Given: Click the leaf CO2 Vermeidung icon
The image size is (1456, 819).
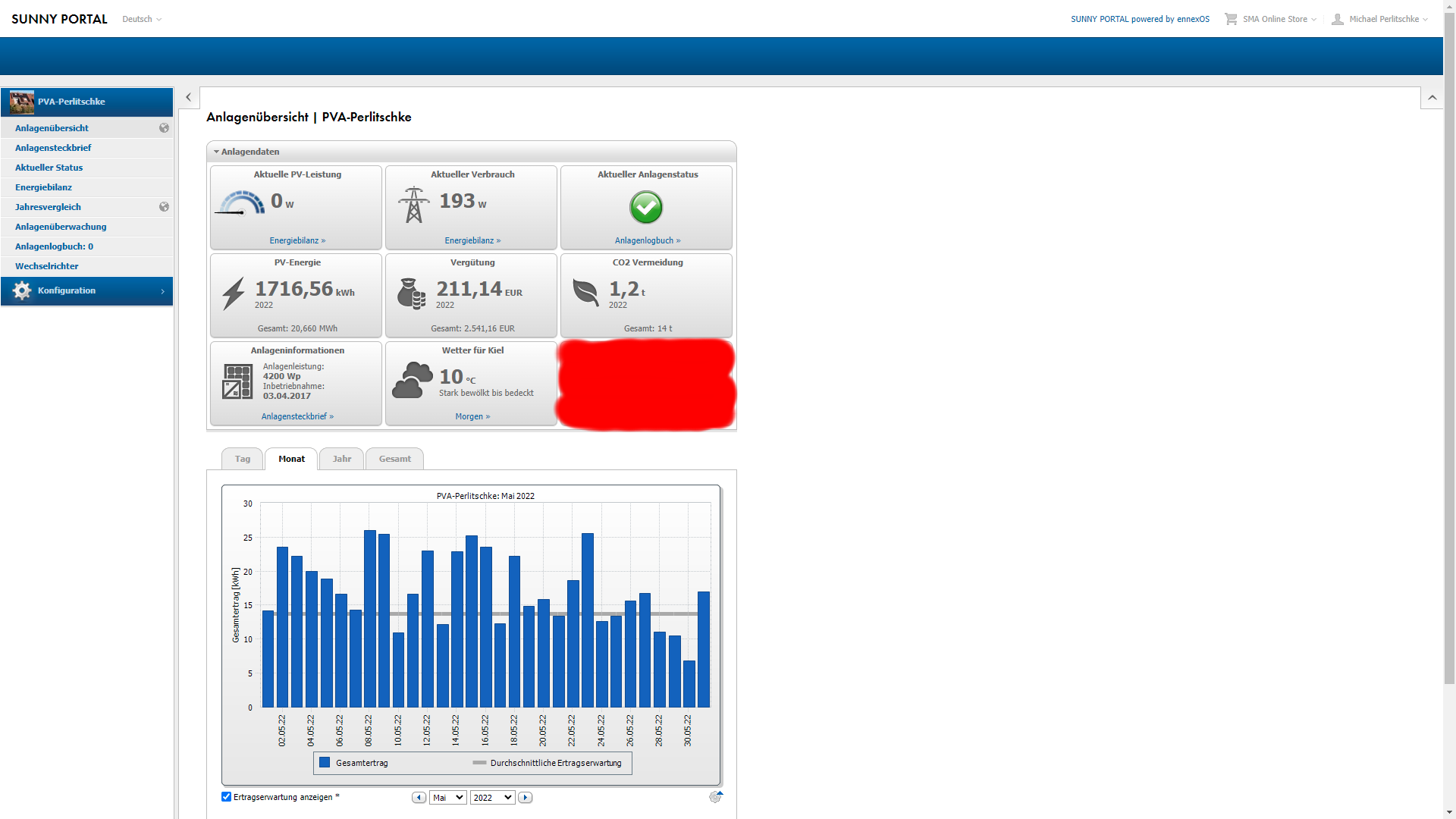Looking at the screenshot, I should [x=585, y=292].
